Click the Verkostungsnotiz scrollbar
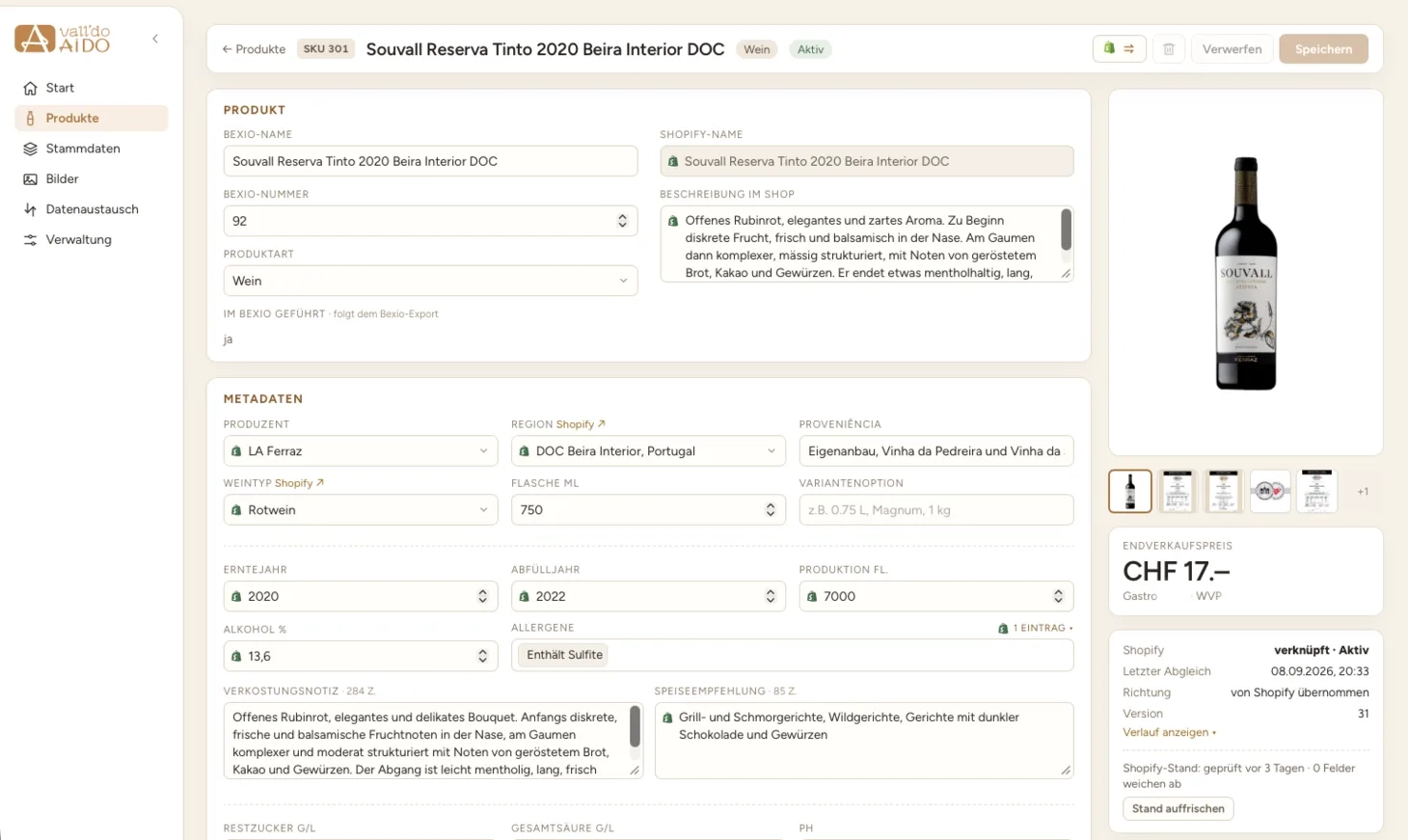This screenshot has width=1408, height=840. [635, 726]
